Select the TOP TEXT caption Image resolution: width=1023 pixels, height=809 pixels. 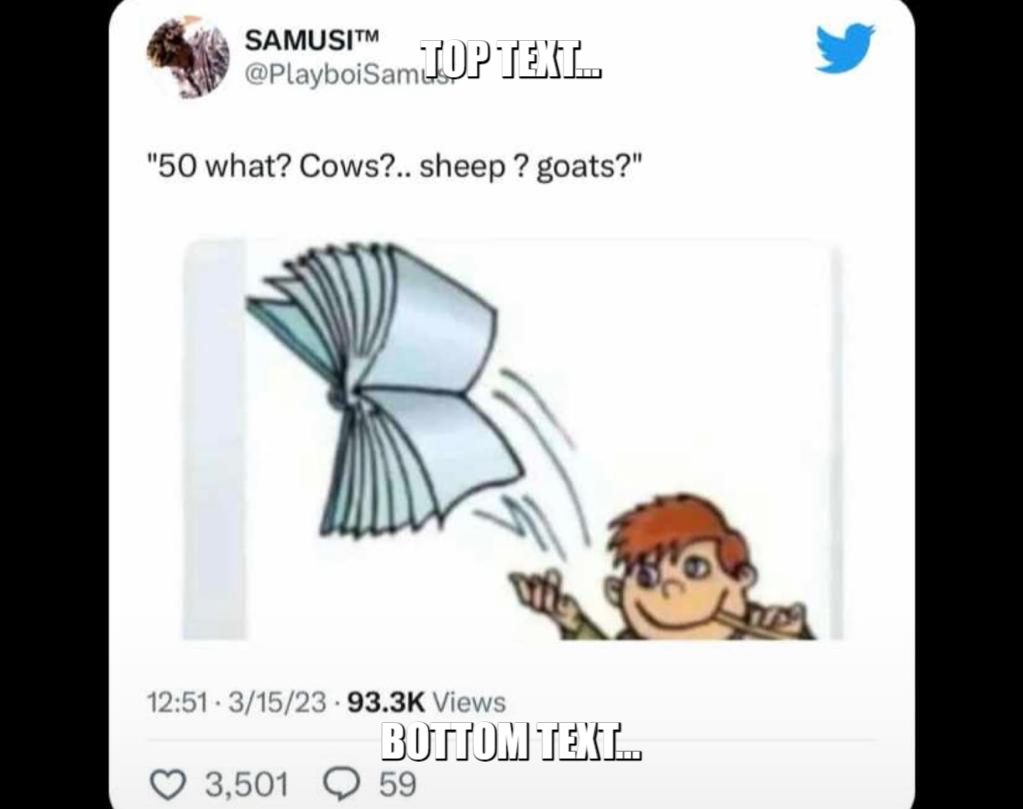(510, 59)
